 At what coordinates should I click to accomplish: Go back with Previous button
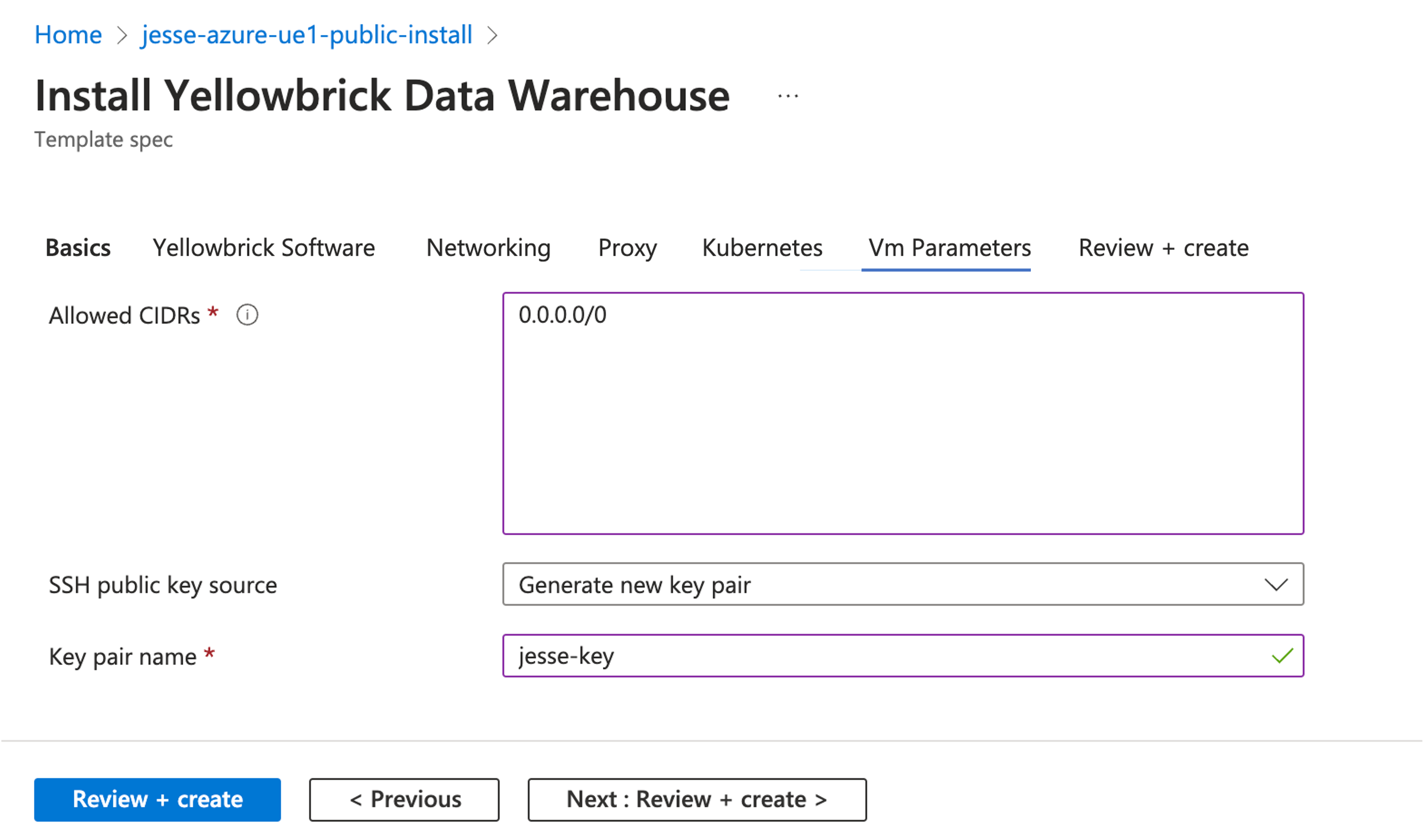[404, 799]
